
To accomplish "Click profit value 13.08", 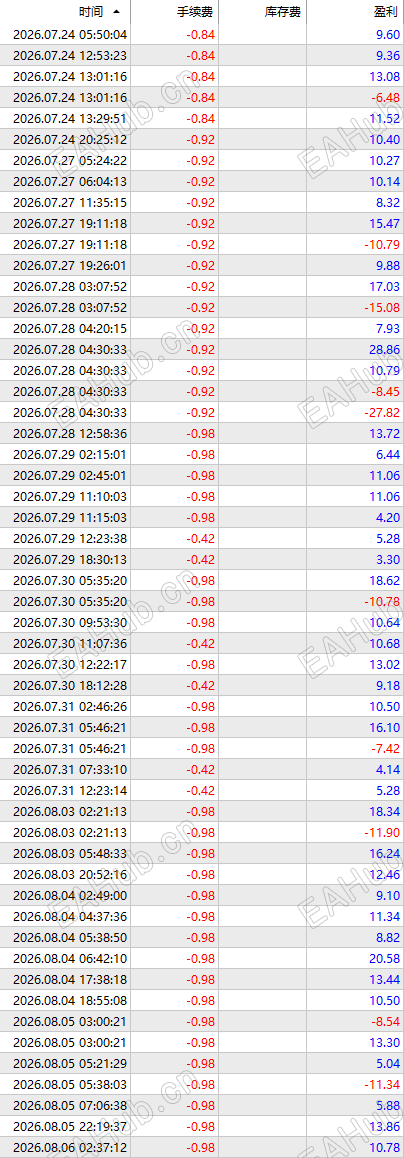I will 385,77.
